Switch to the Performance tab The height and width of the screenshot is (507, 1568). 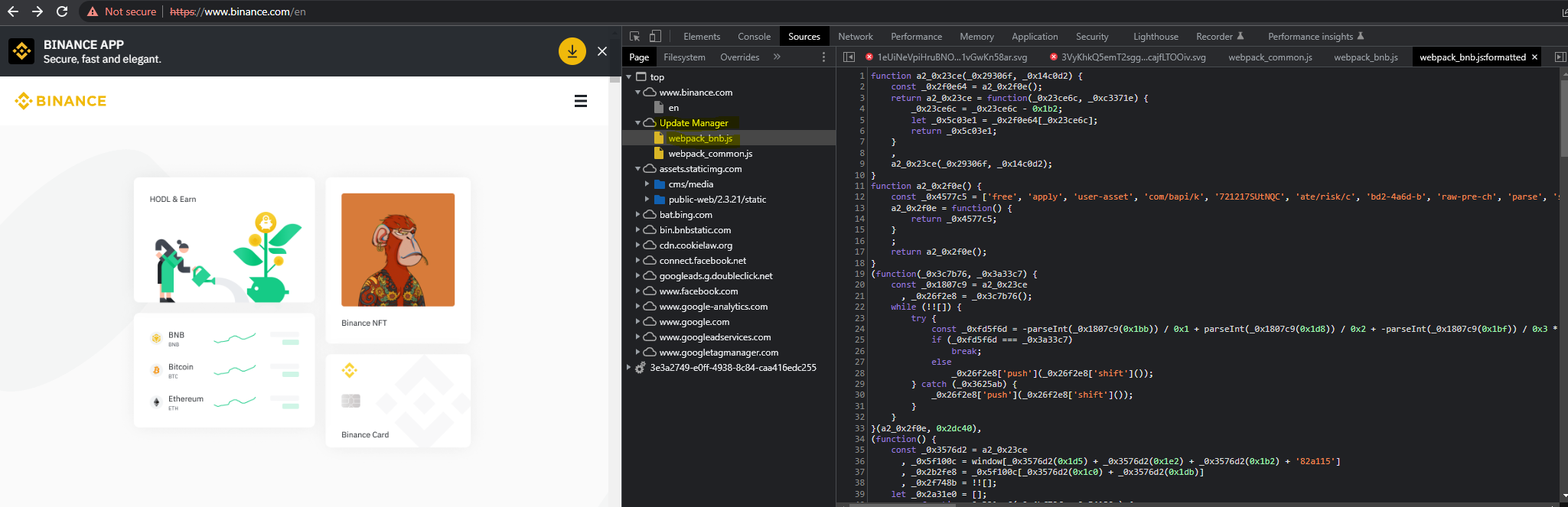916,36
